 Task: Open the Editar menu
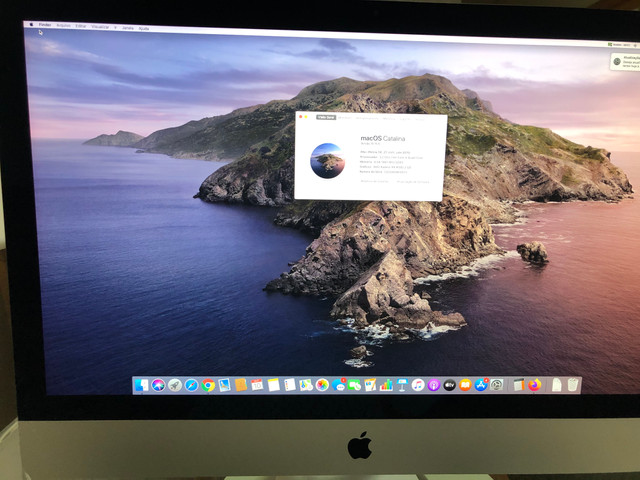point(81,26)
